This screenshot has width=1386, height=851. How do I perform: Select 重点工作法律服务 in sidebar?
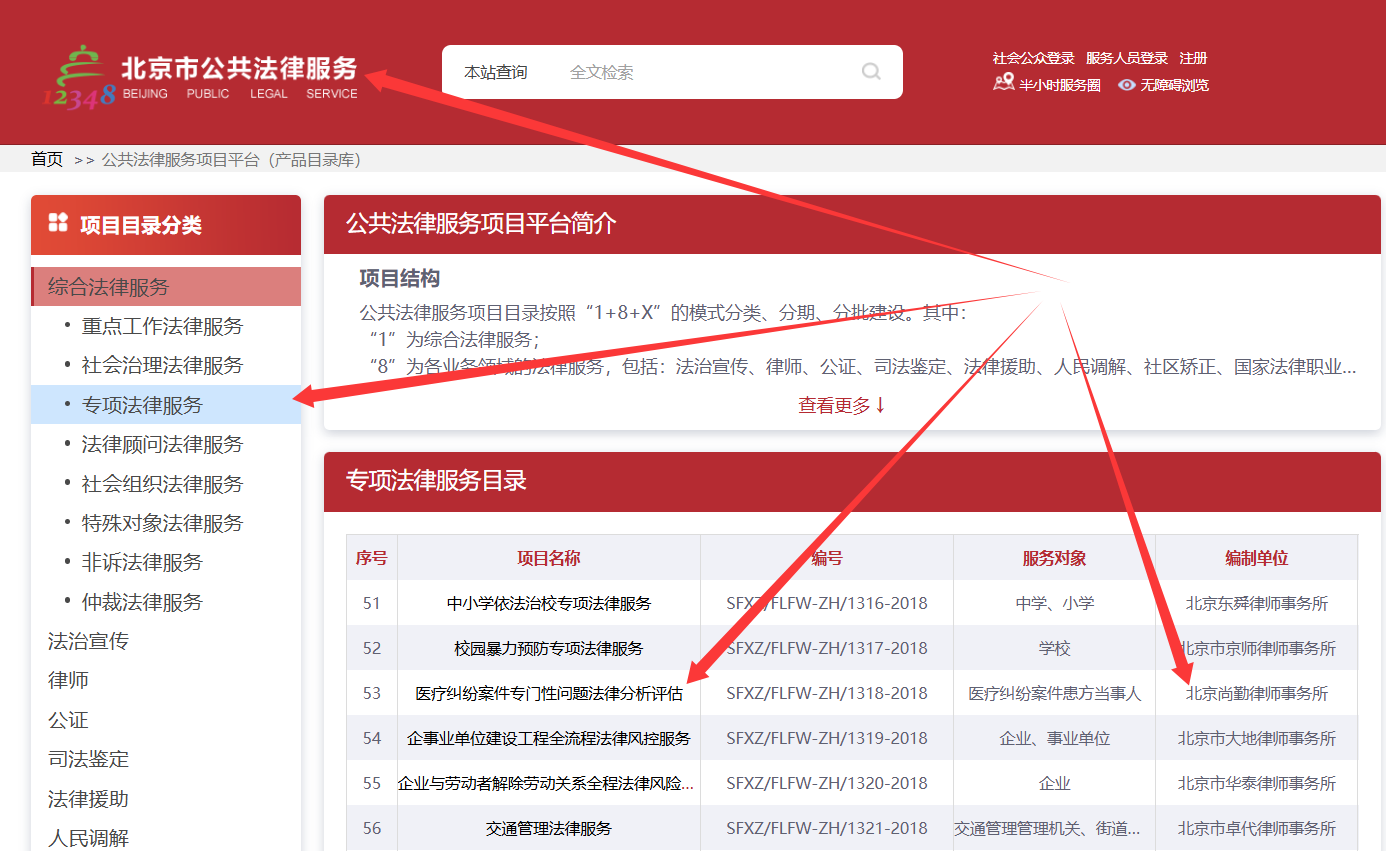(162, 326)
